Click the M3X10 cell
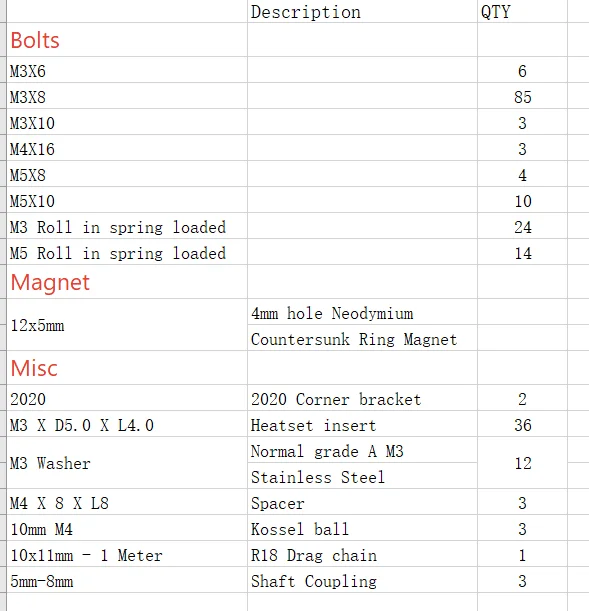Image resolution: width=589 pixels, height=611 pixels. click(x=127, y=122)
